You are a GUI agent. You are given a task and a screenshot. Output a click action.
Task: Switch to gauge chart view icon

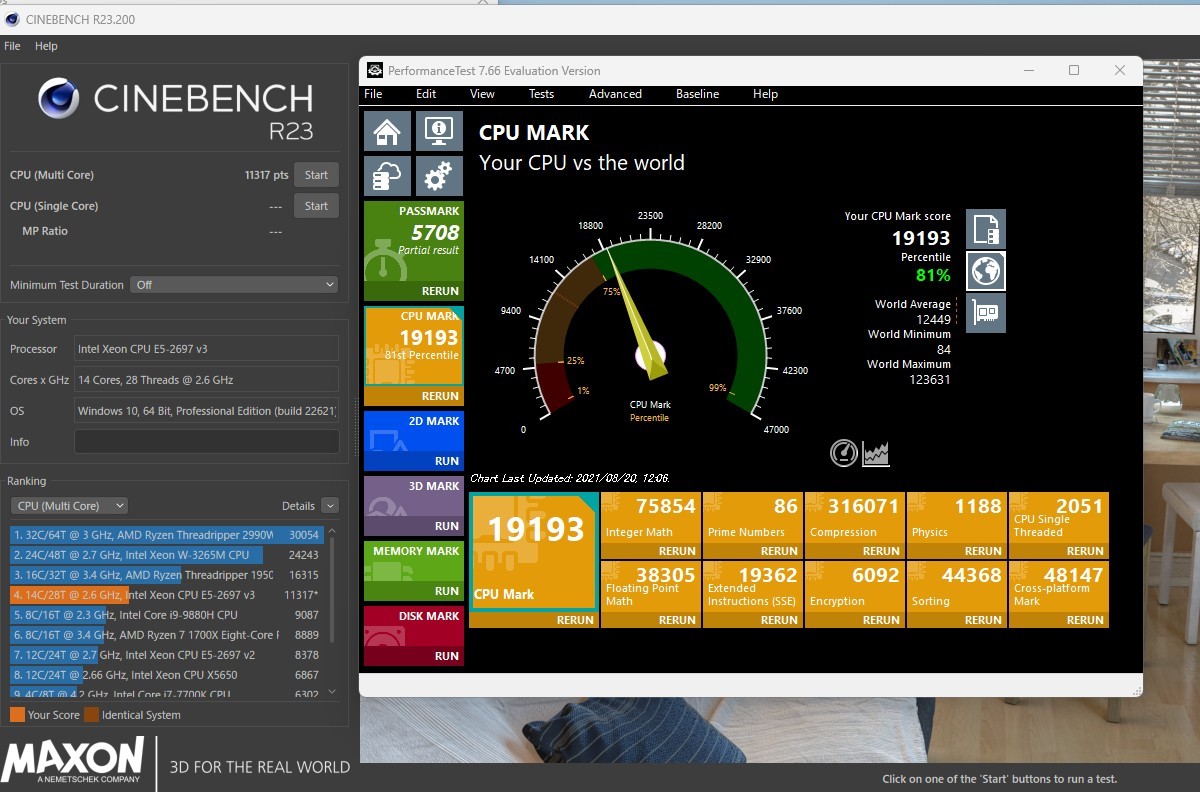(x=844, y=453)
